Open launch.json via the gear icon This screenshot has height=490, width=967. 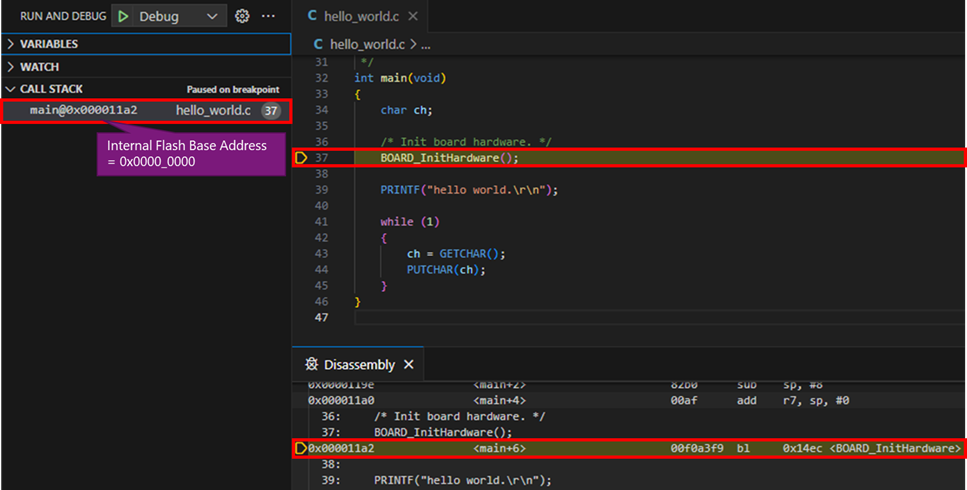241,16
